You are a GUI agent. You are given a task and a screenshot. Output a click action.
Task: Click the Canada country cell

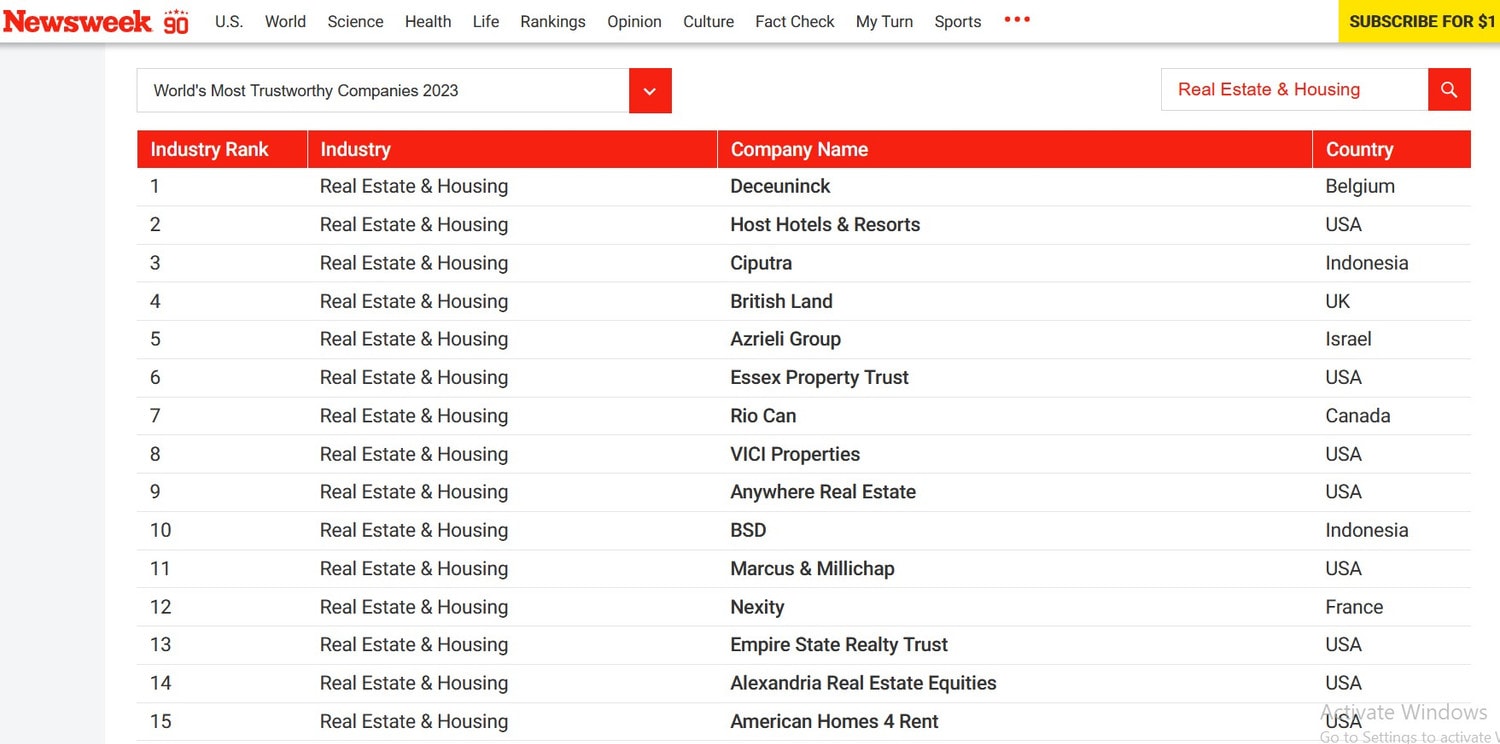(1358, 416)
